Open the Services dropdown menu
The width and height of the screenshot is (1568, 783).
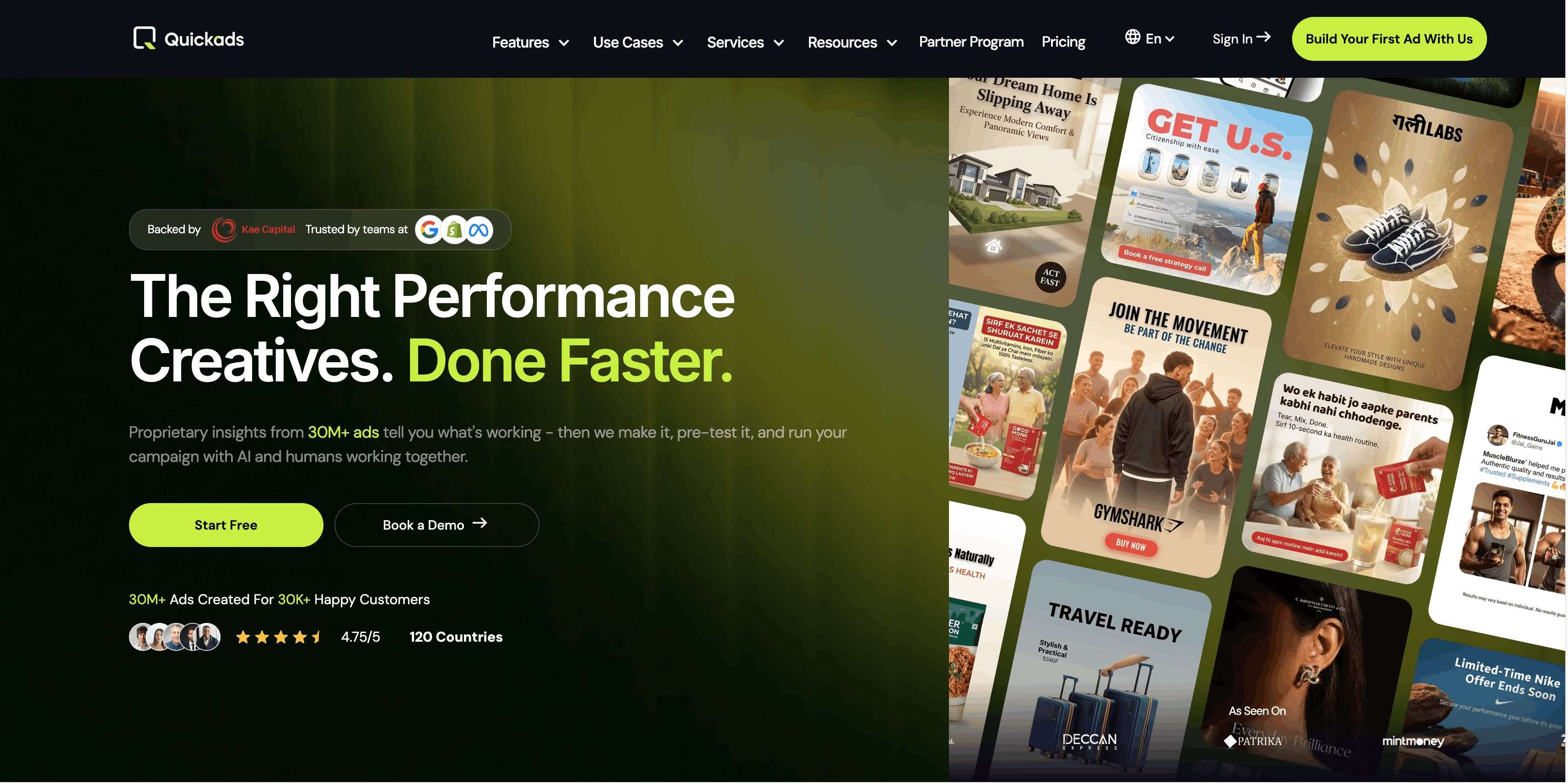pos(745,43)
